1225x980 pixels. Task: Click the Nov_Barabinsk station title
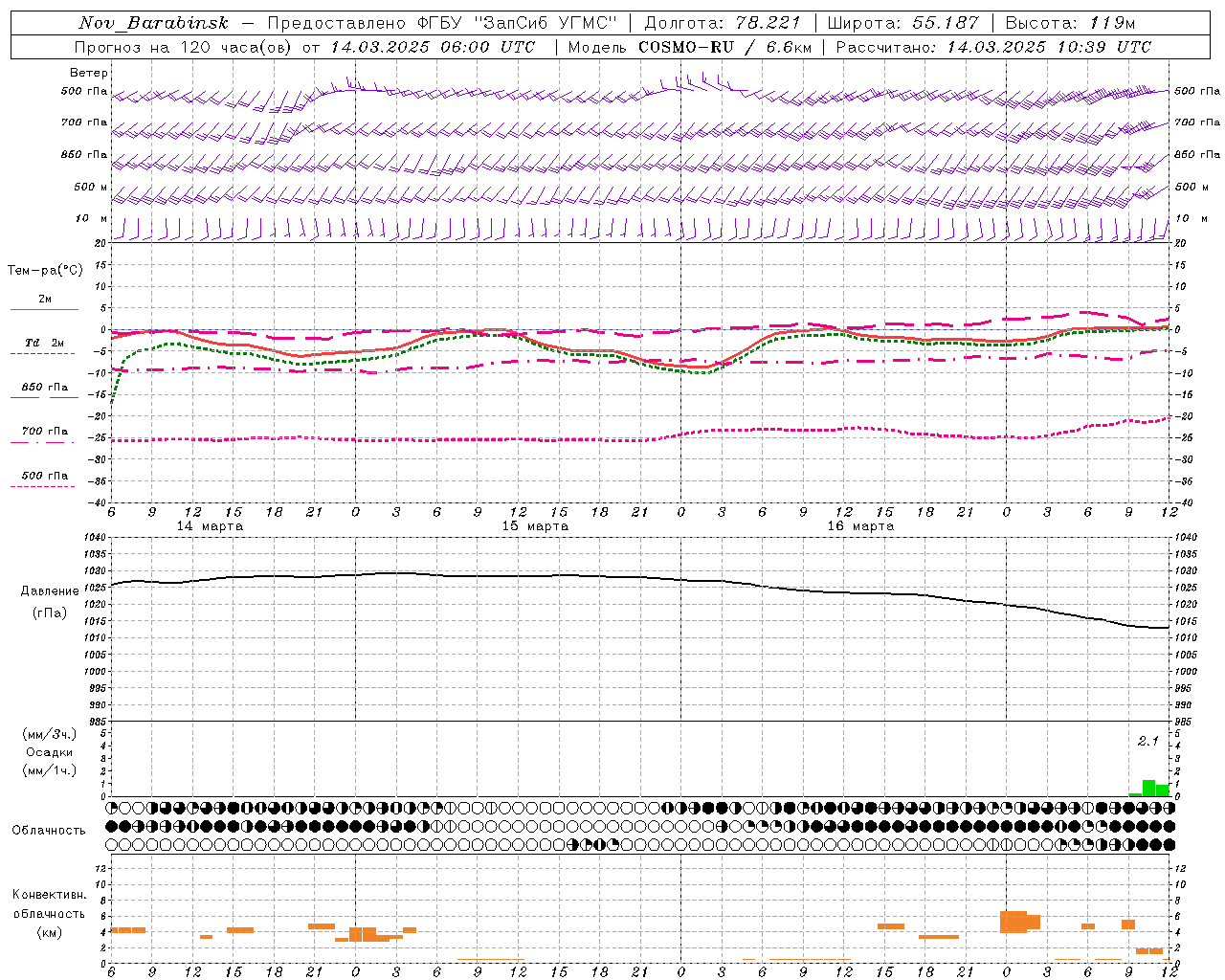tap(154, 23)
